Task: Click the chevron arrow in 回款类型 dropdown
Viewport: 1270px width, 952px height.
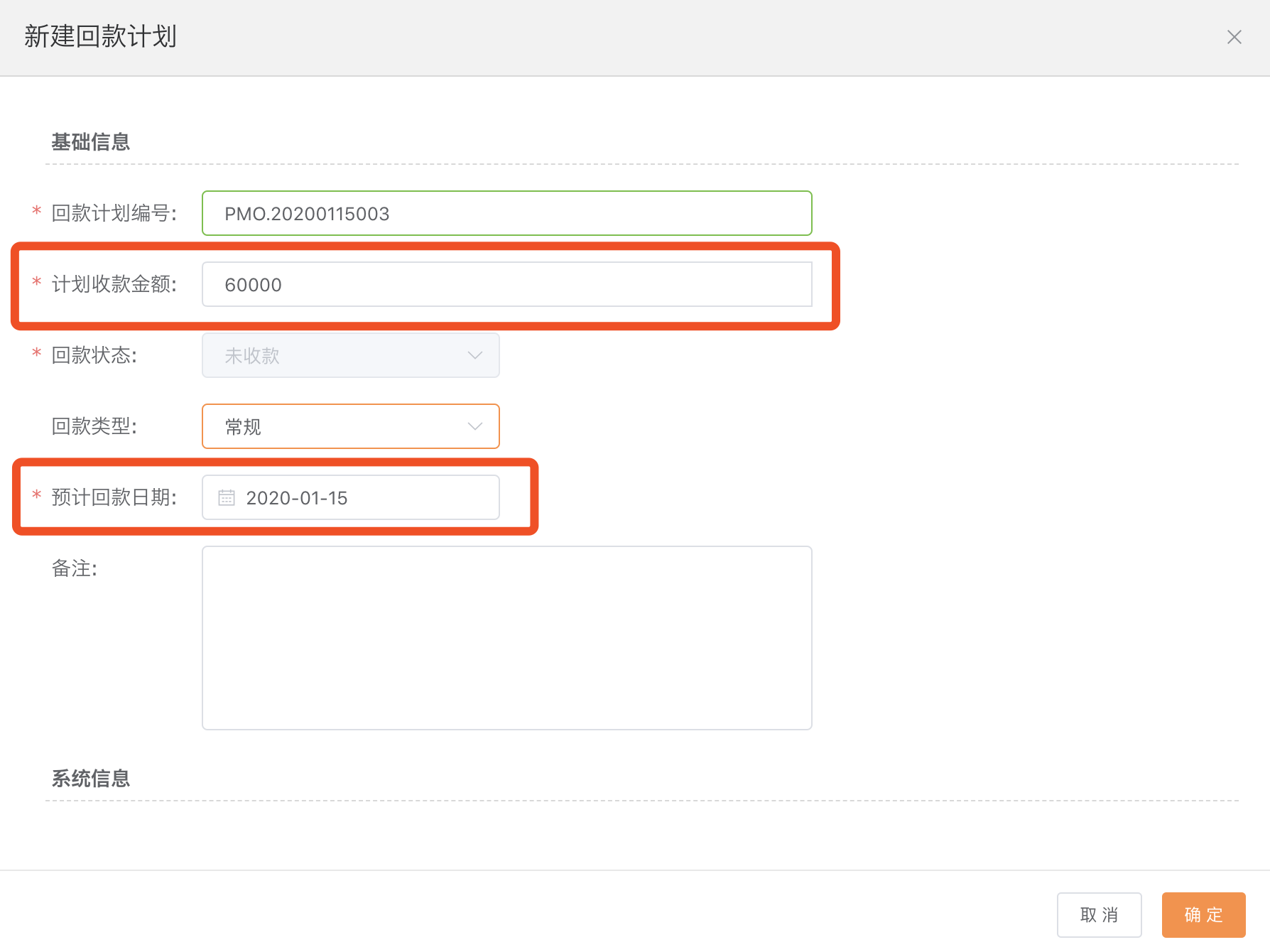Action: 474,426
